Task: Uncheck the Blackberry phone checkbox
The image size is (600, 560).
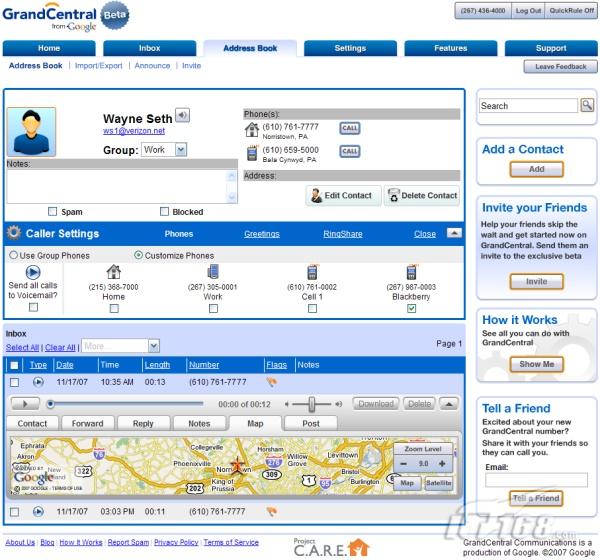Action: tap(411, 308)
